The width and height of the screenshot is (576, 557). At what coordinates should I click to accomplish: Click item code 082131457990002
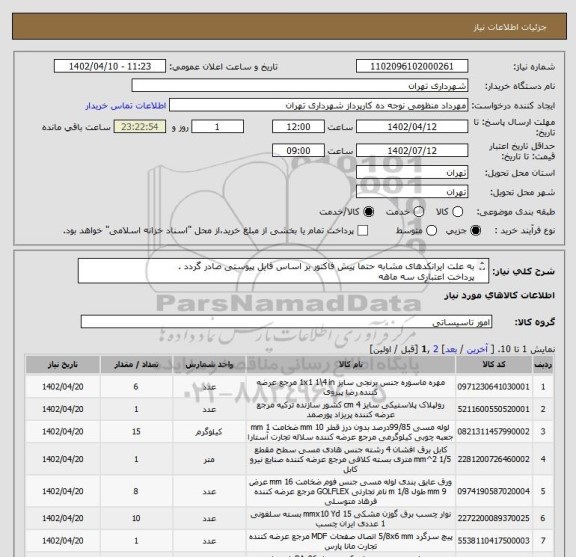[493, 431]
